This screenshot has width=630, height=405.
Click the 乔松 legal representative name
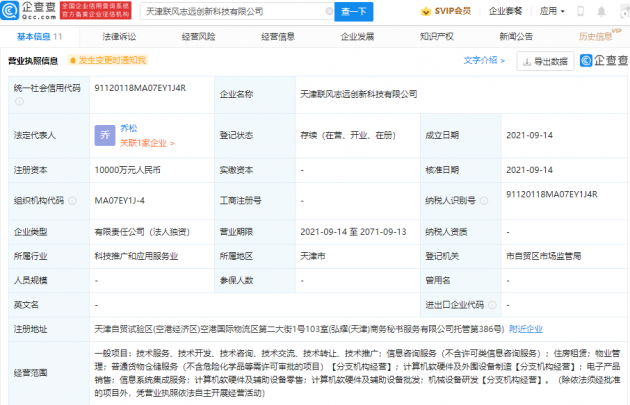[x=128, y=128]
